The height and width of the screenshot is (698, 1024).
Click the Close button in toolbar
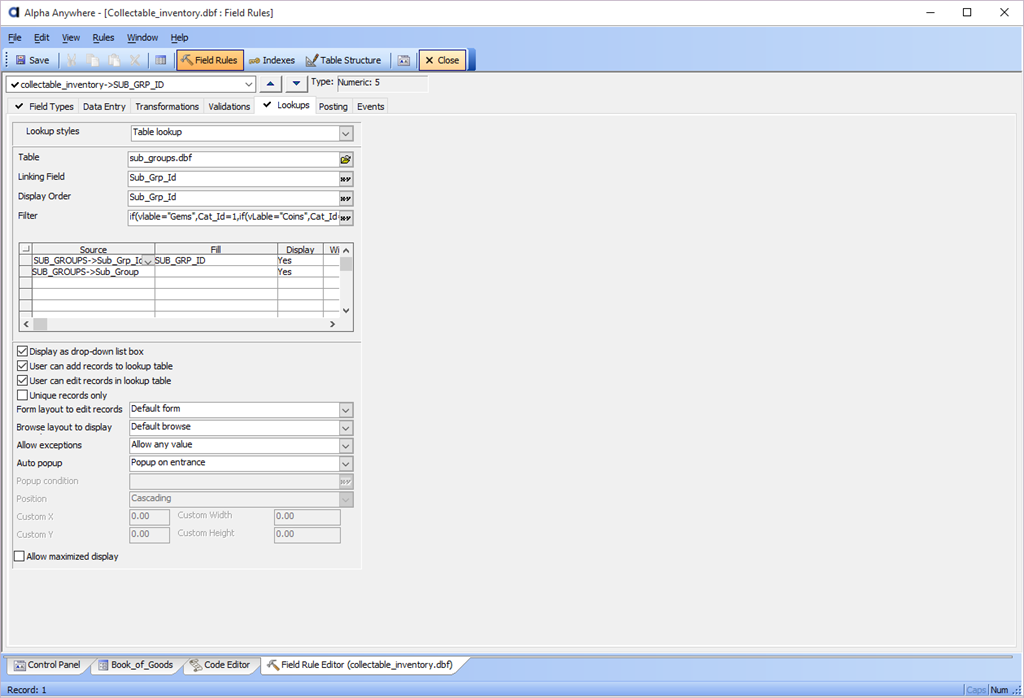pos(441,60)
